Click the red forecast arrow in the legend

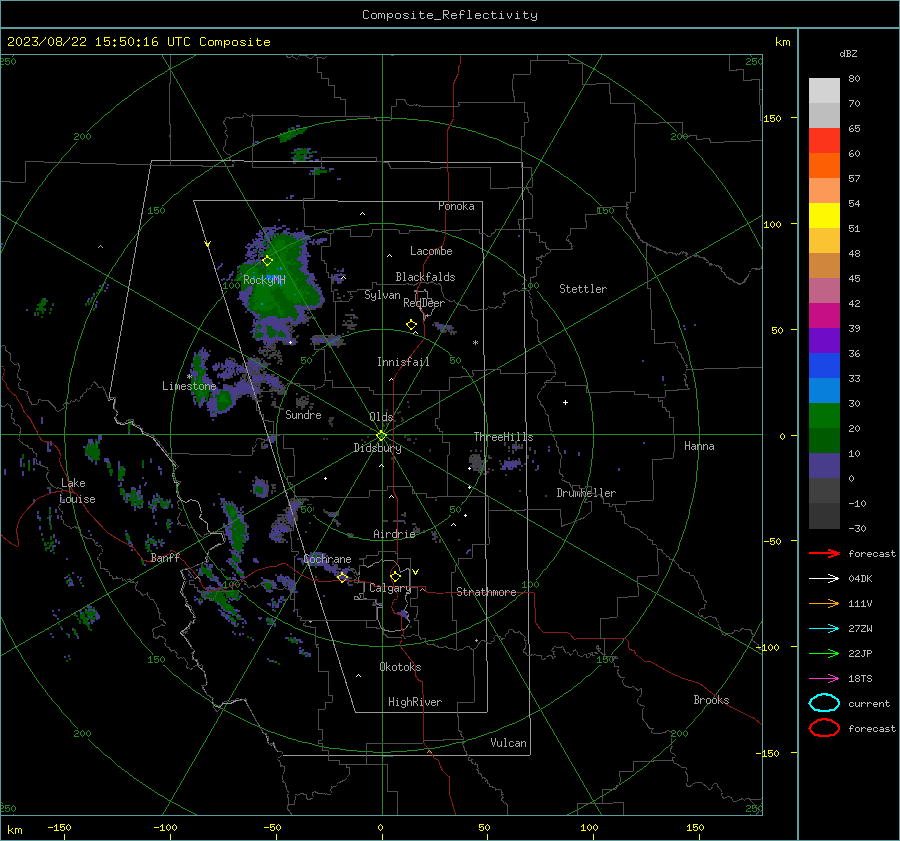coord(824,553)
